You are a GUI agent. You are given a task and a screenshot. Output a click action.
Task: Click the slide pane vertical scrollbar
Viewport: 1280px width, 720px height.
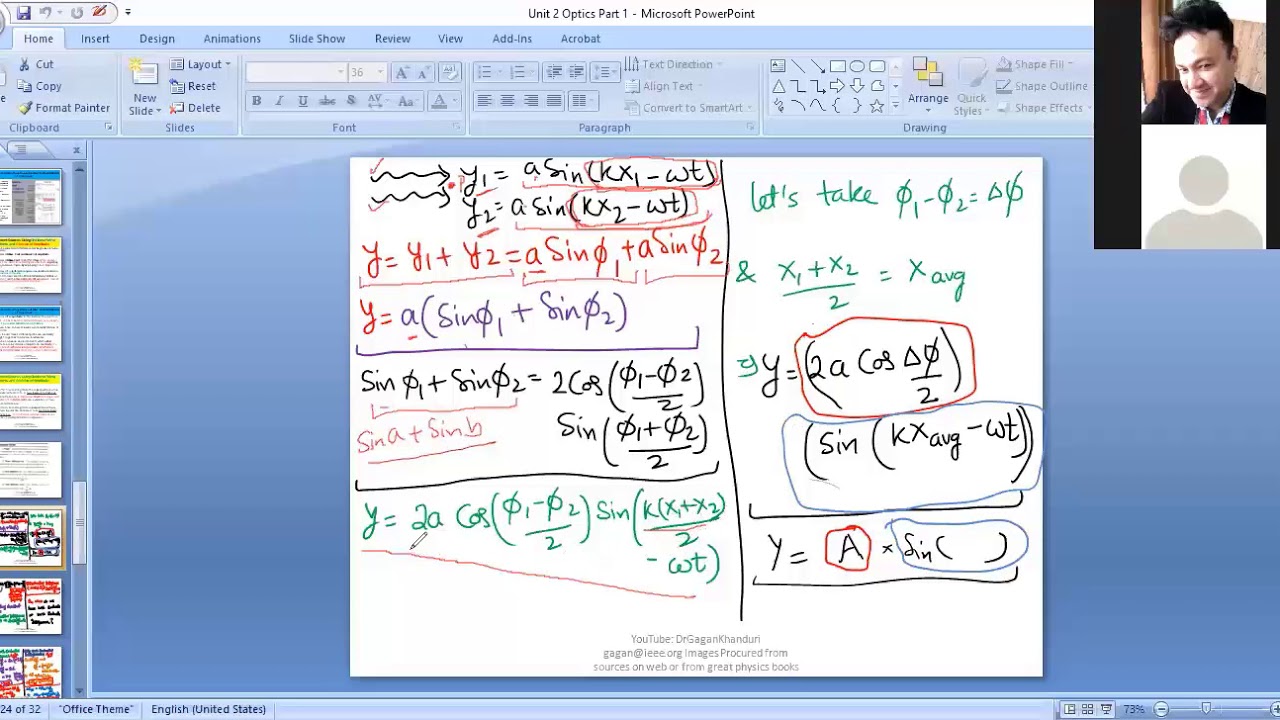[82, 524]
